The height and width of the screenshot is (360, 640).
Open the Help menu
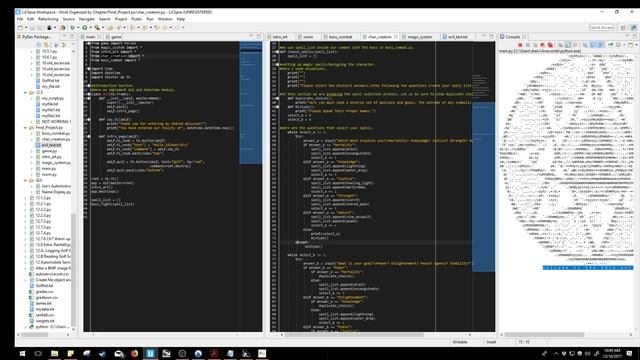[180, 19]
